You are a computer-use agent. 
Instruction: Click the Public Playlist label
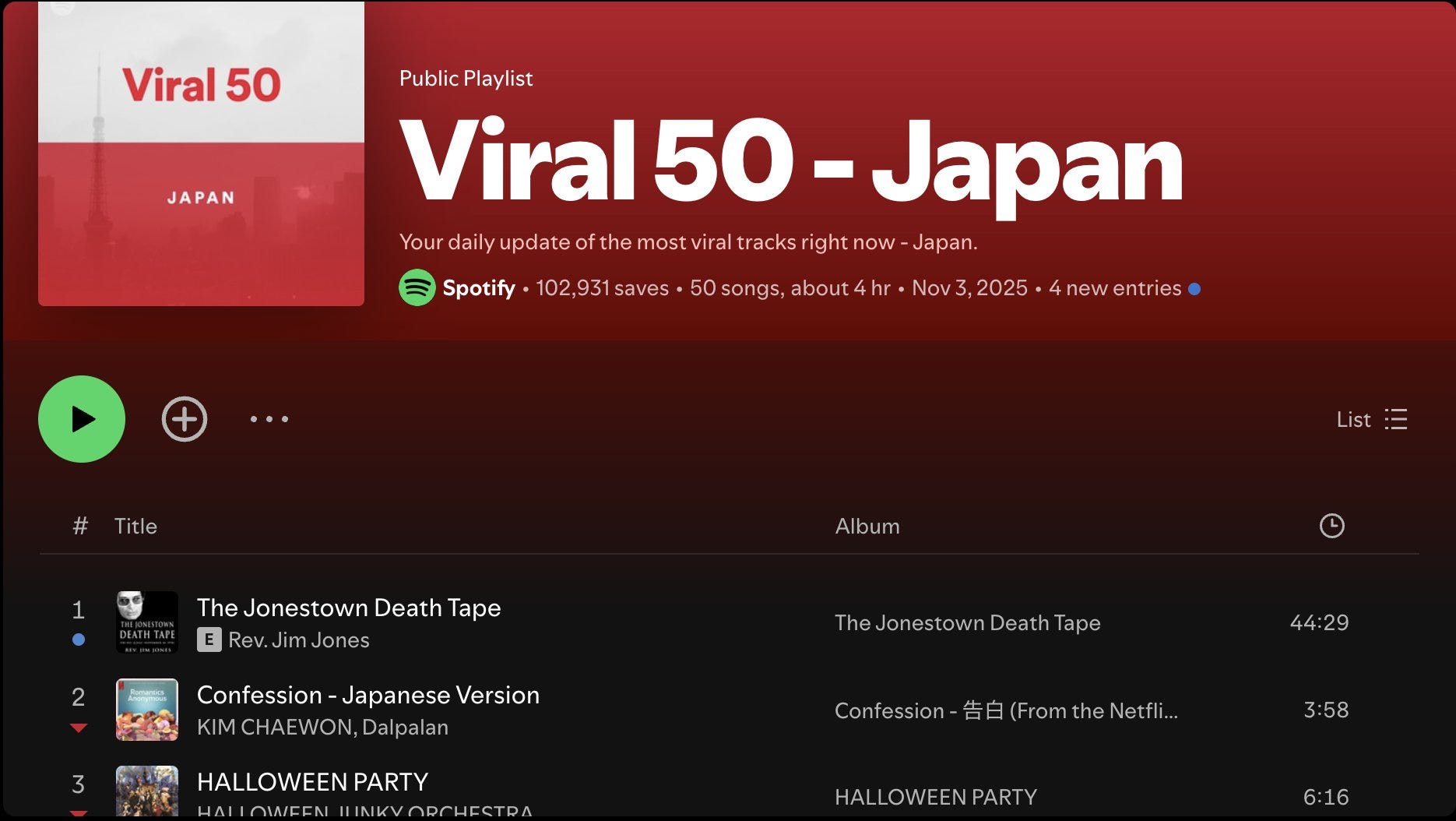tap(466, 78)
